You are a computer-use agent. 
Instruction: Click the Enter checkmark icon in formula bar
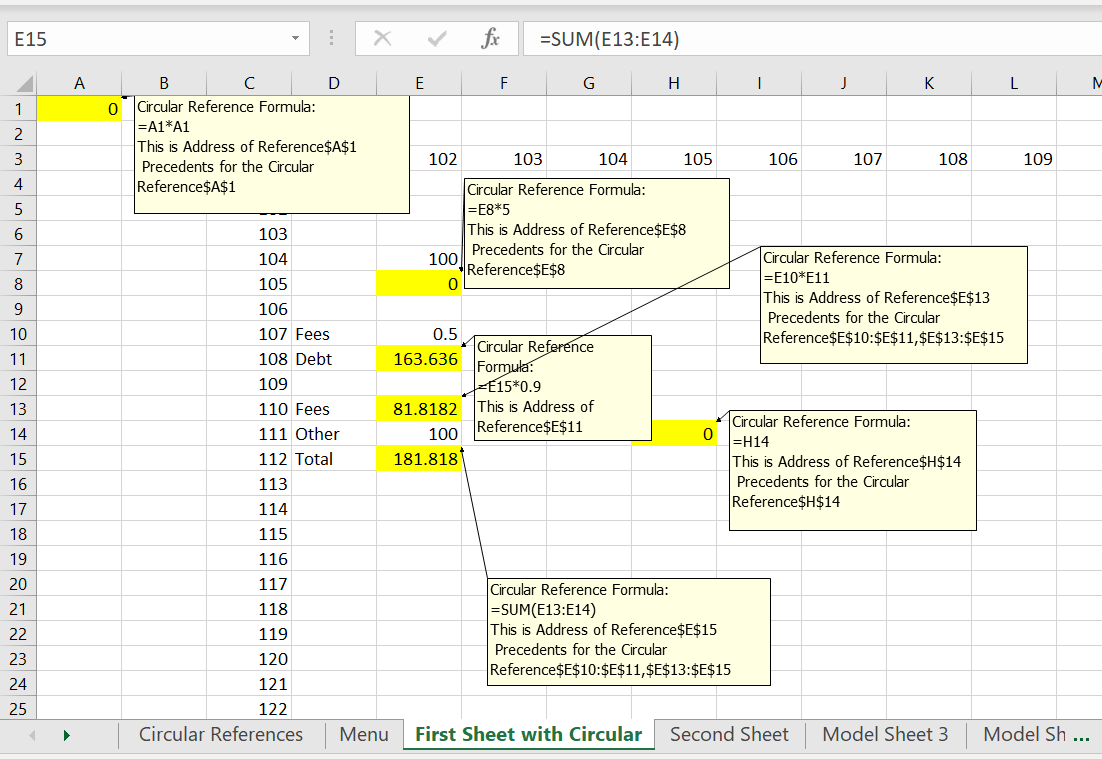click(x=436, y=37)
